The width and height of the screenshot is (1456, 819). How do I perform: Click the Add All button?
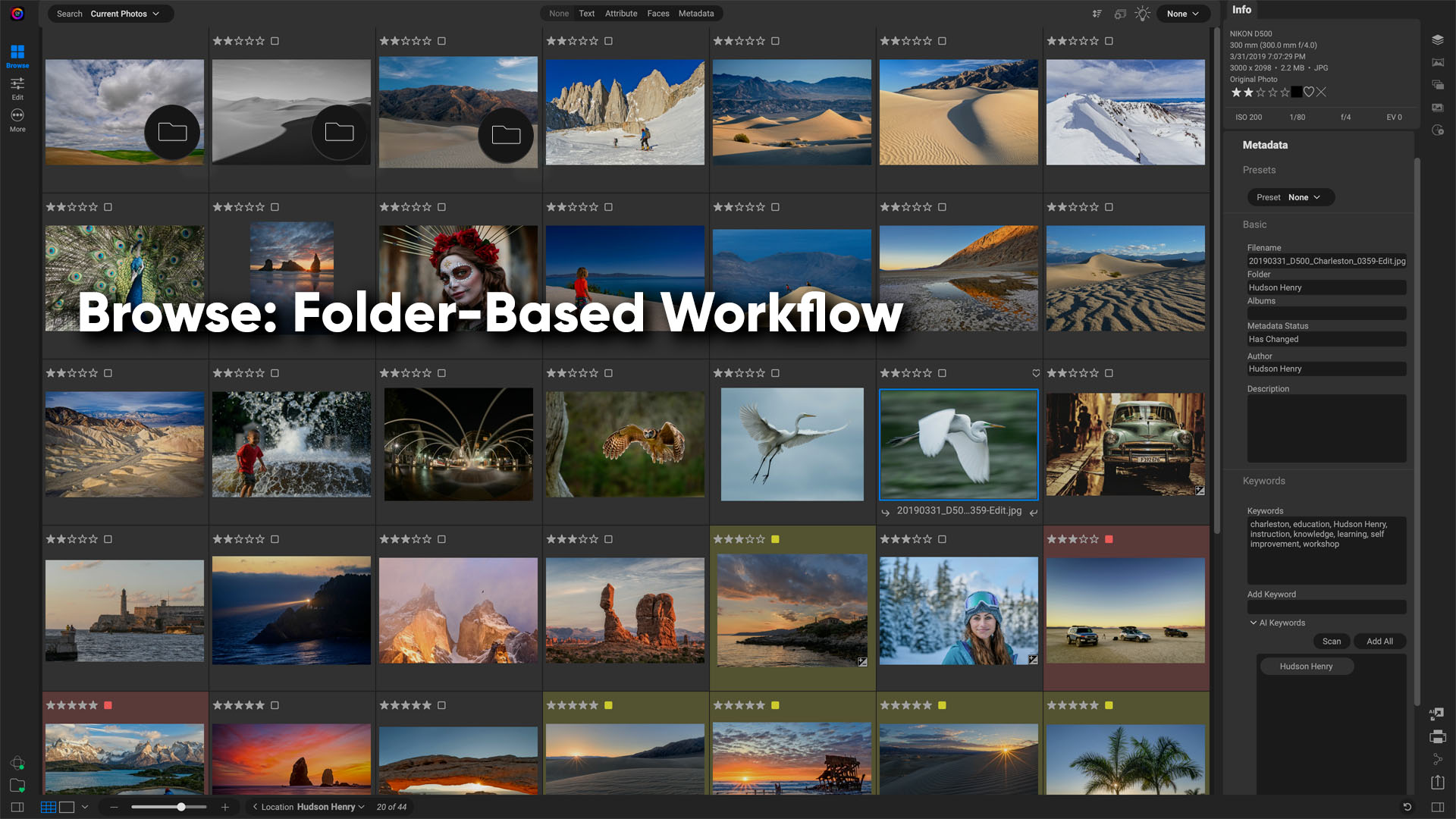point(1379,642)
